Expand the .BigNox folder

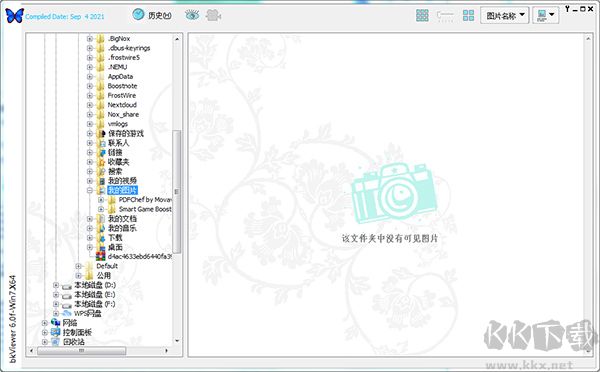click(90, 39)
